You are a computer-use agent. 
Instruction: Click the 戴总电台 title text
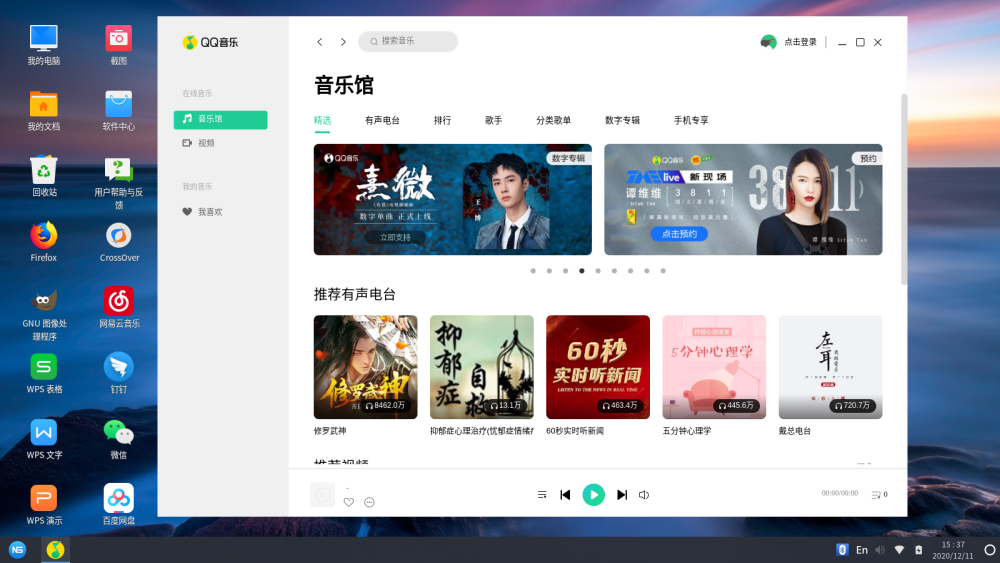[x=795, y=431]
